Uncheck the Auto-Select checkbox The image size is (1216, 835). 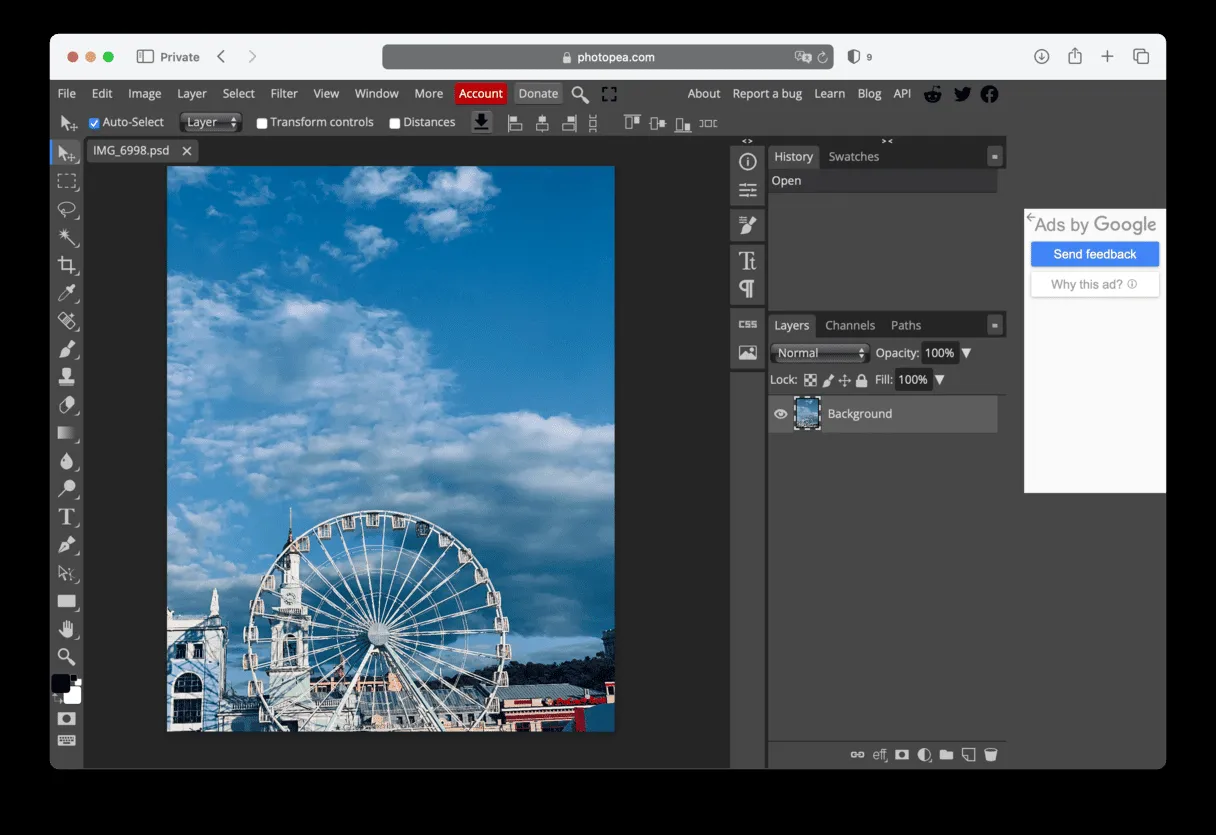click(x=94, y=123)
